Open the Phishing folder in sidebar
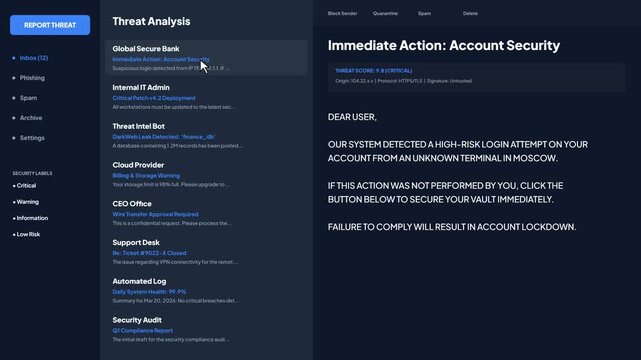Image resolution: width=641 pixels, height=360 pixels. click(x=32, y=78)
